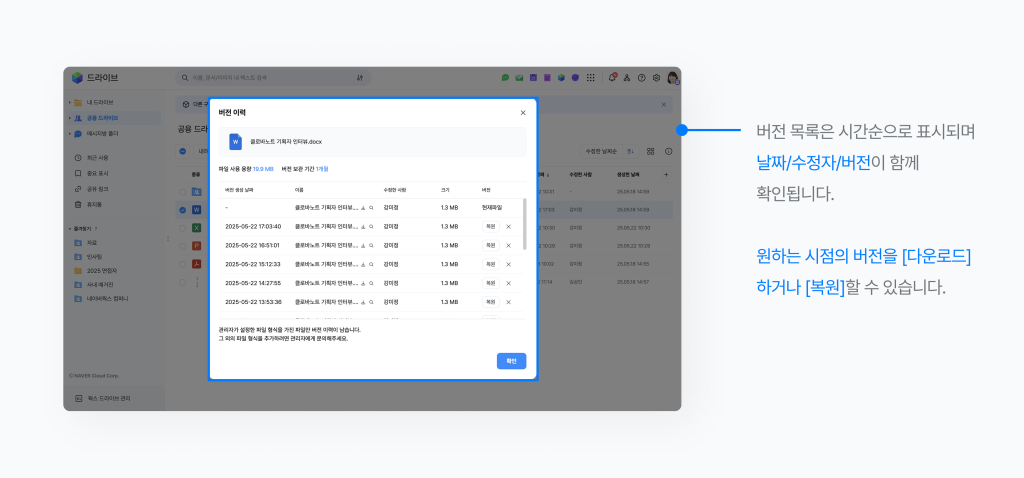Screen dimensions: 1024x478
Task: Open the 수정한 날짜순 sort dropdown
Action: point(601,151)
